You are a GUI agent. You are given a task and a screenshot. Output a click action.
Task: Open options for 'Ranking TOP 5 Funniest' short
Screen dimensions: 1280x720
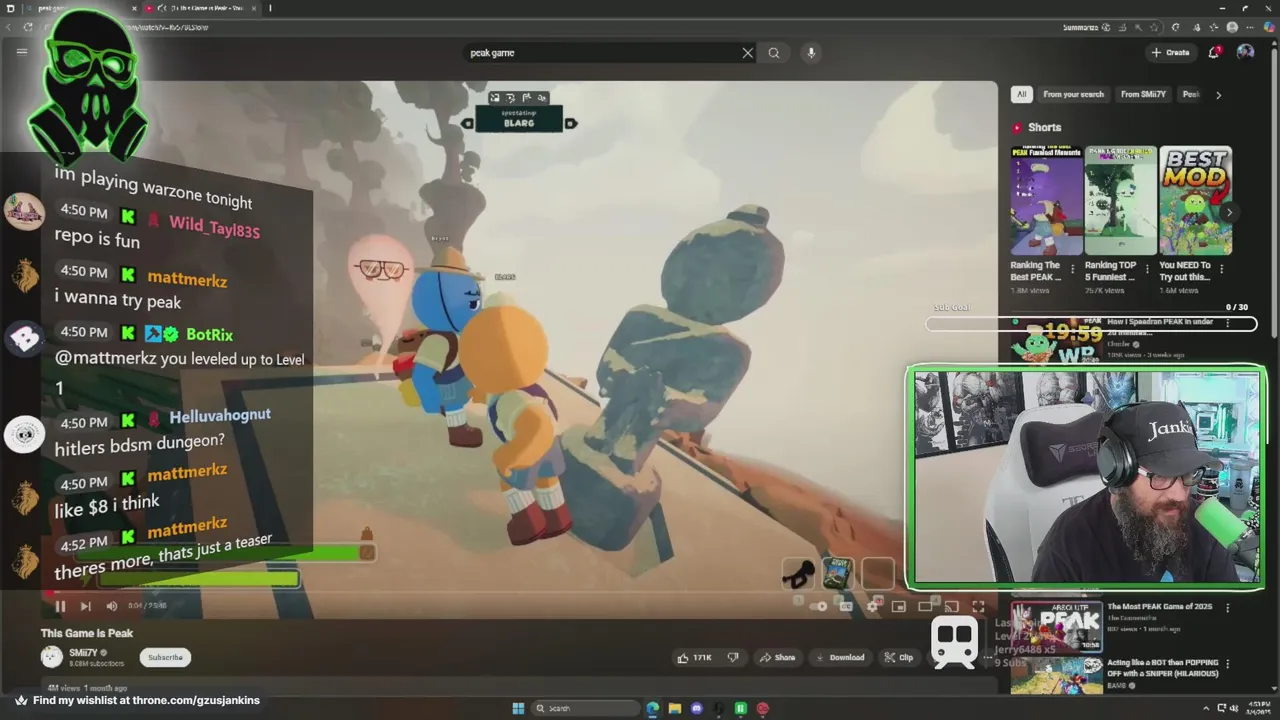tap(1147, 269)
